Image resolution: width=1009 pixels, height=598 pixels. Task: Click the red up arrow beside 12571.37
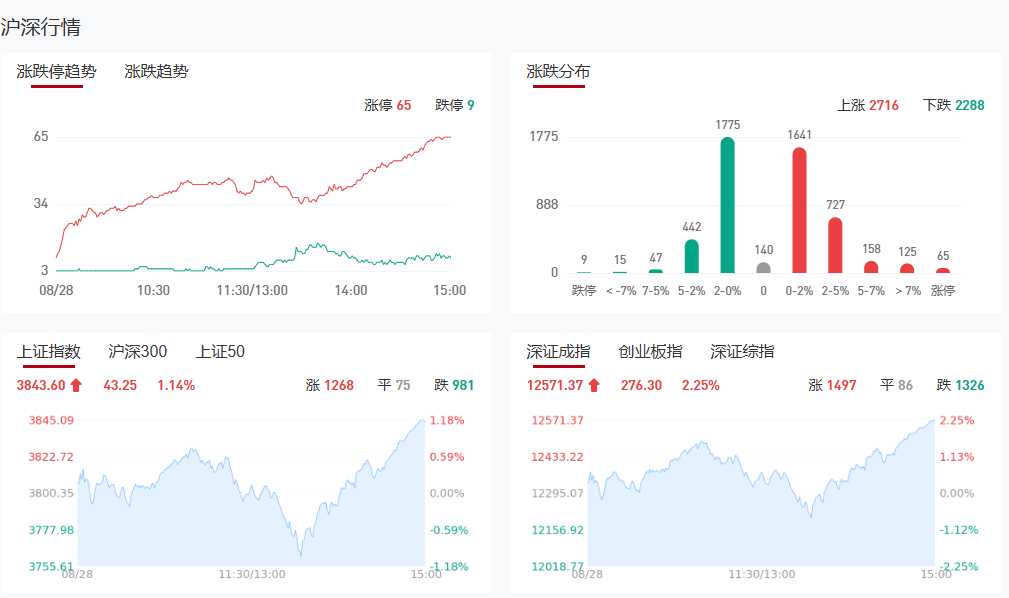[x=593, y=385]
